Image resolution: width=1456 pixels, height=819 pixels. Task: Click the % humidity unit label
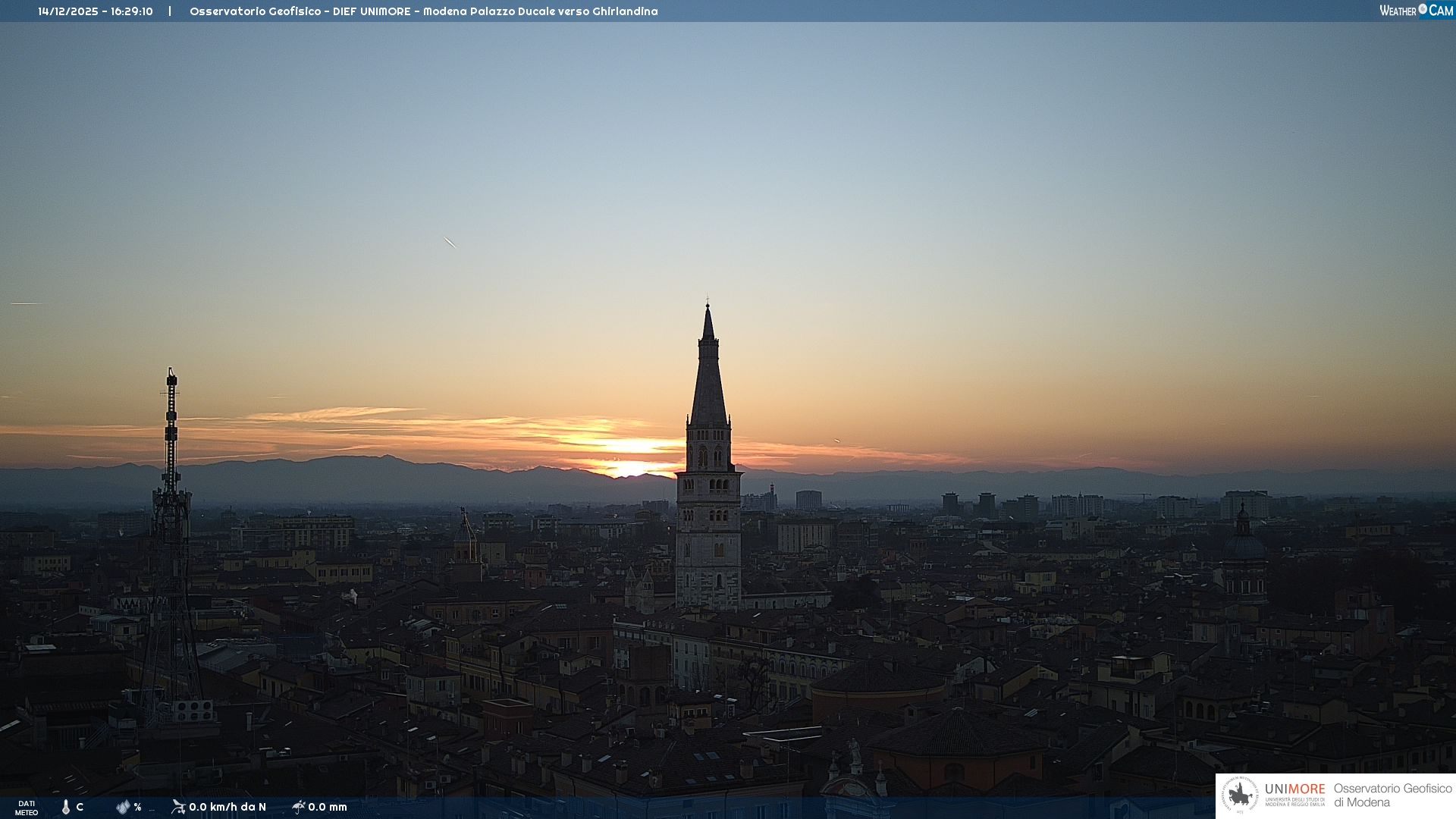137,807
